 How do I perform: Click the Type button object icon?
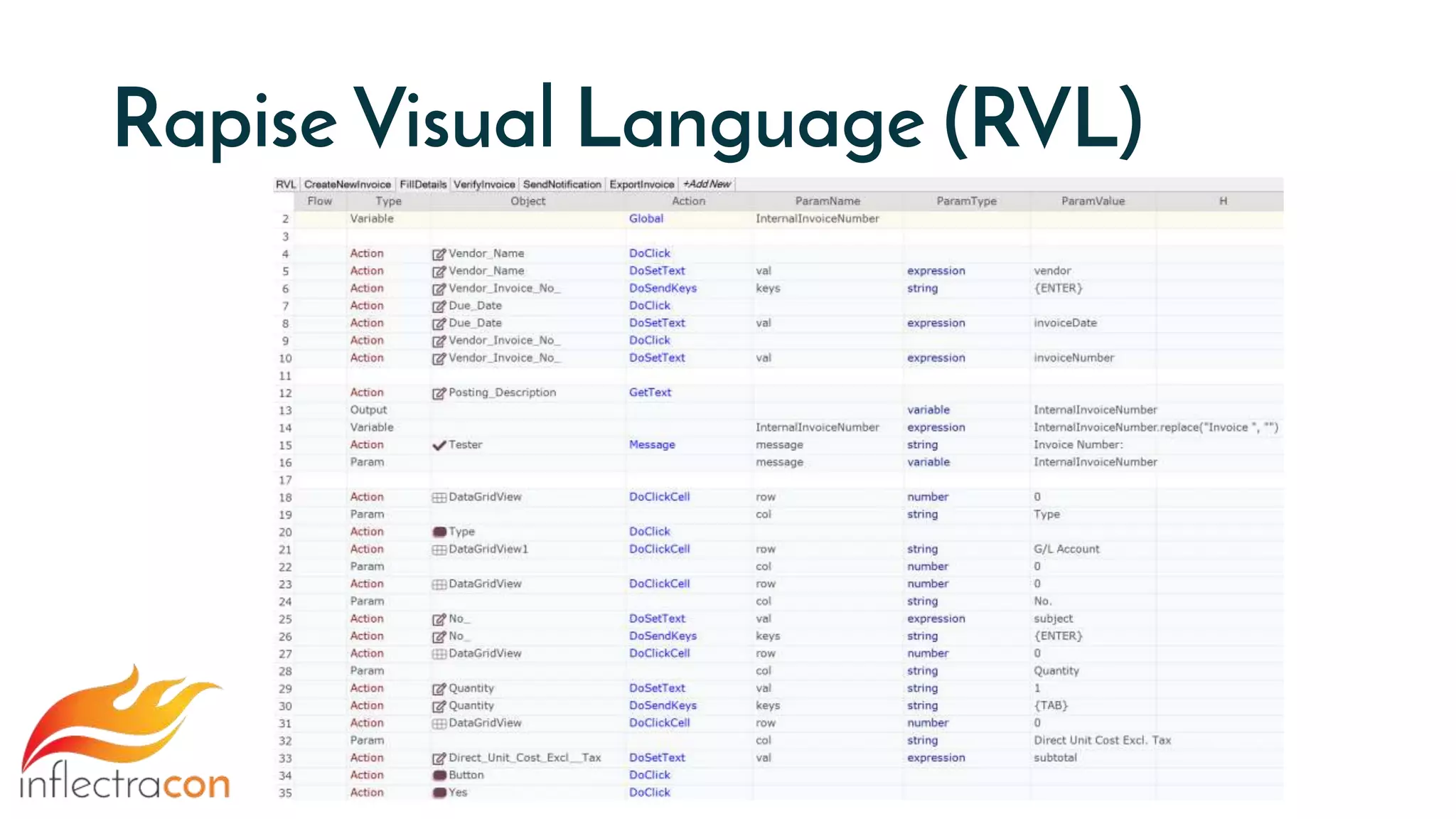pyautogui.click(x=439, y=532)
